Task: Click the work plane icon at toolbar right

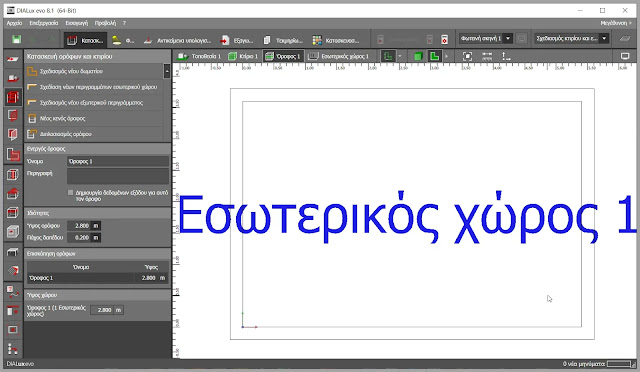Action: tap(624, 39)
